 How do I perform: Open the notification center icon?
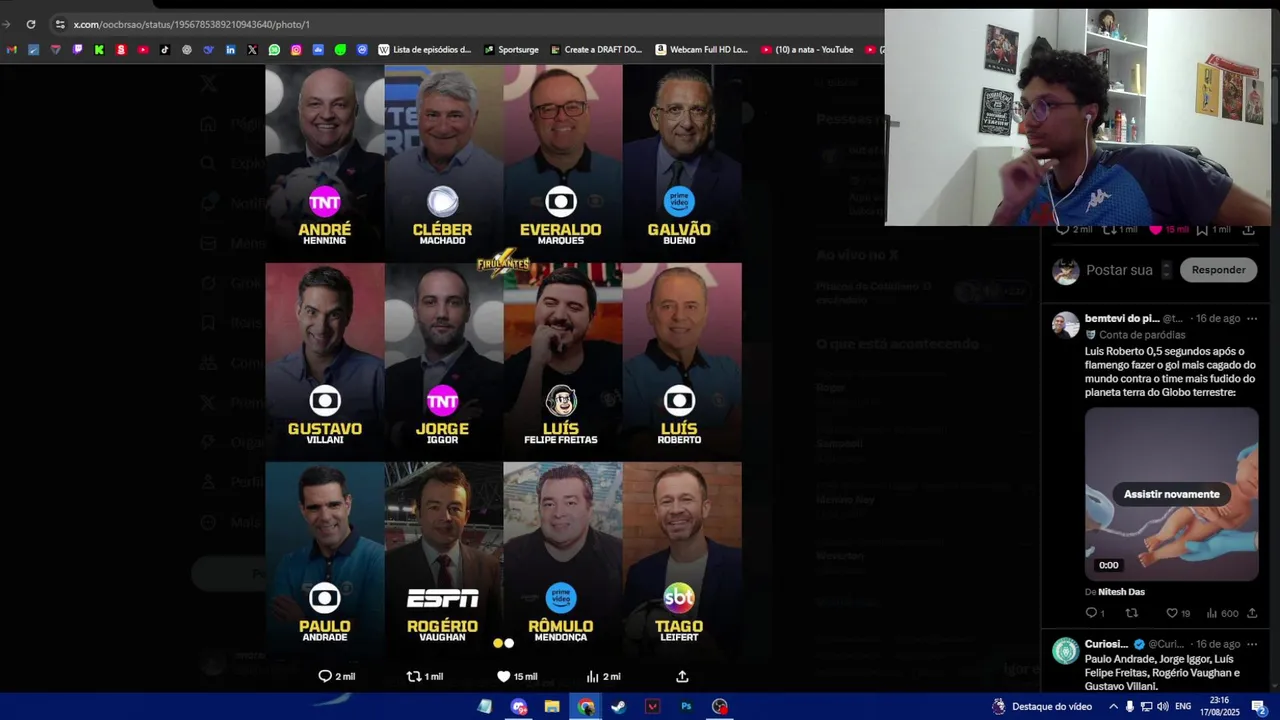[x=1259, y=707]
